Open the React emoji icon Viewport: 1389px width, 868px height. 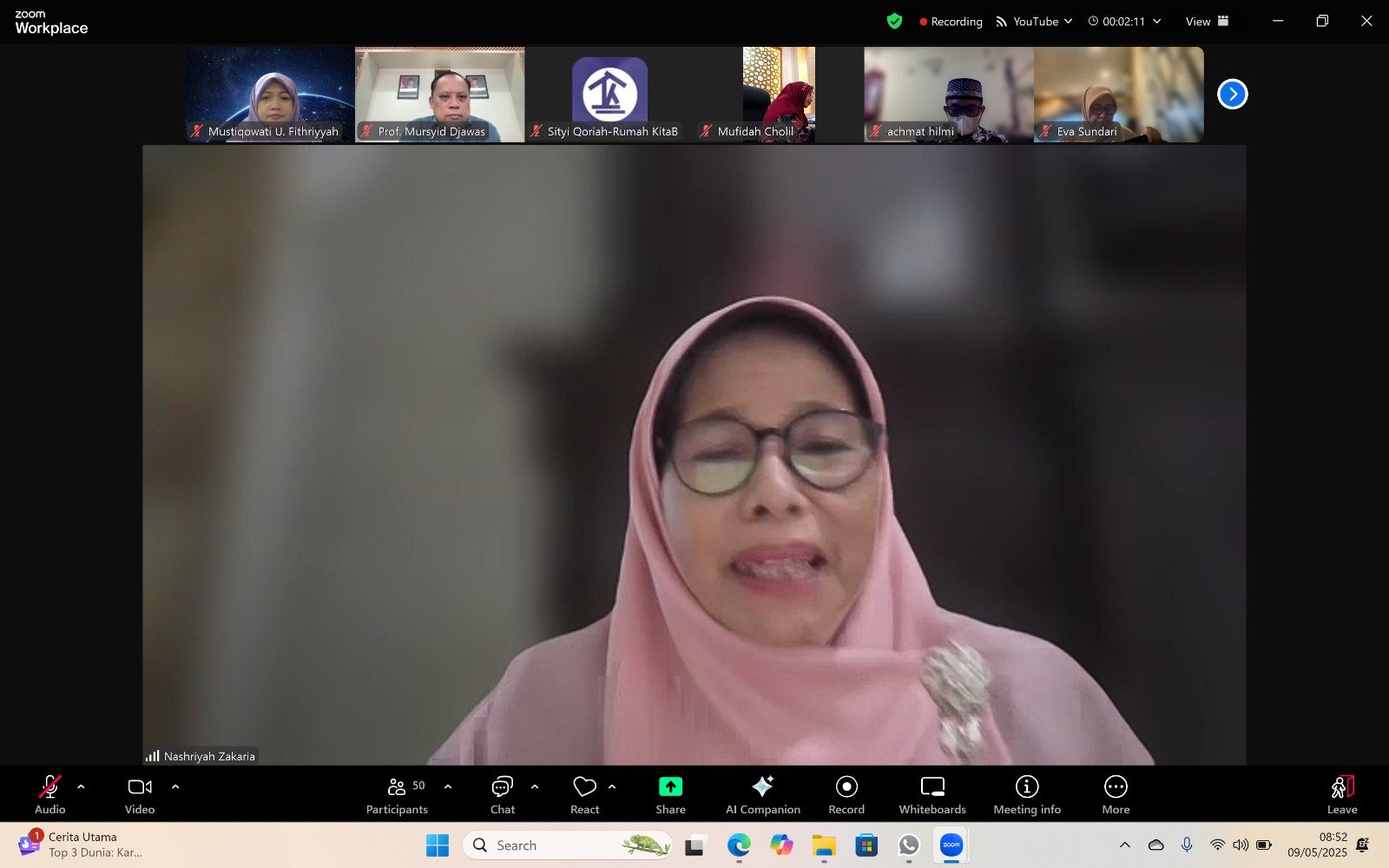coord(584,787)
